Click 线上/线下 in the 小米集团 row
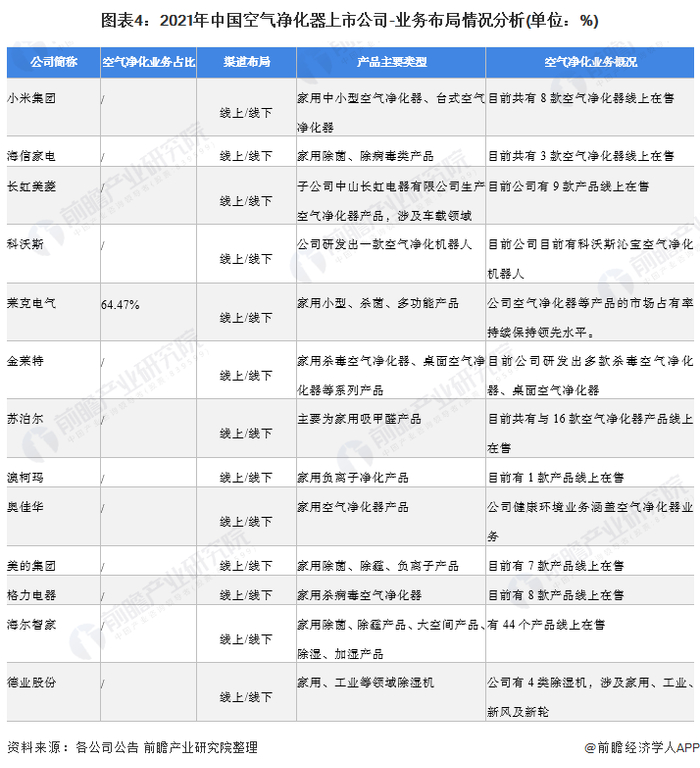Image resolution: width=700 pixels, height=768 pixels. 246,113
